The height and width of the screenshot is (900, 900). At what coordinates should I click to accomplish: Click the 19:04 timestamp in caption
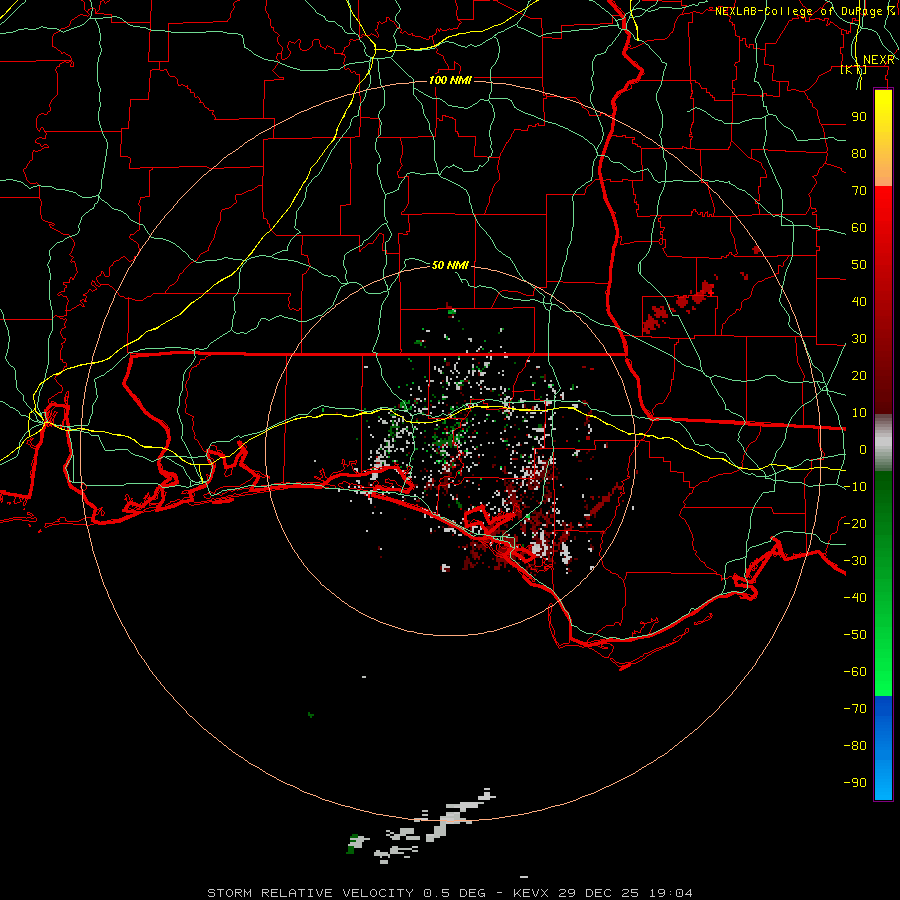670,893
